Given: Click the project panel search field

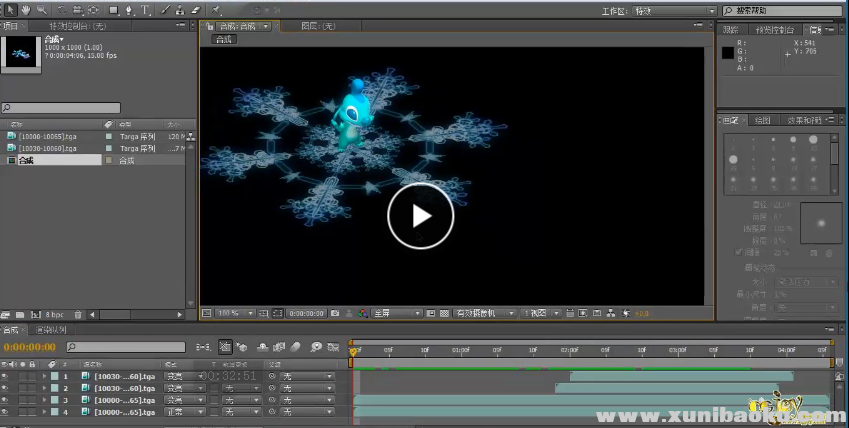Looking at the screenshot, I should coord(62,108).
